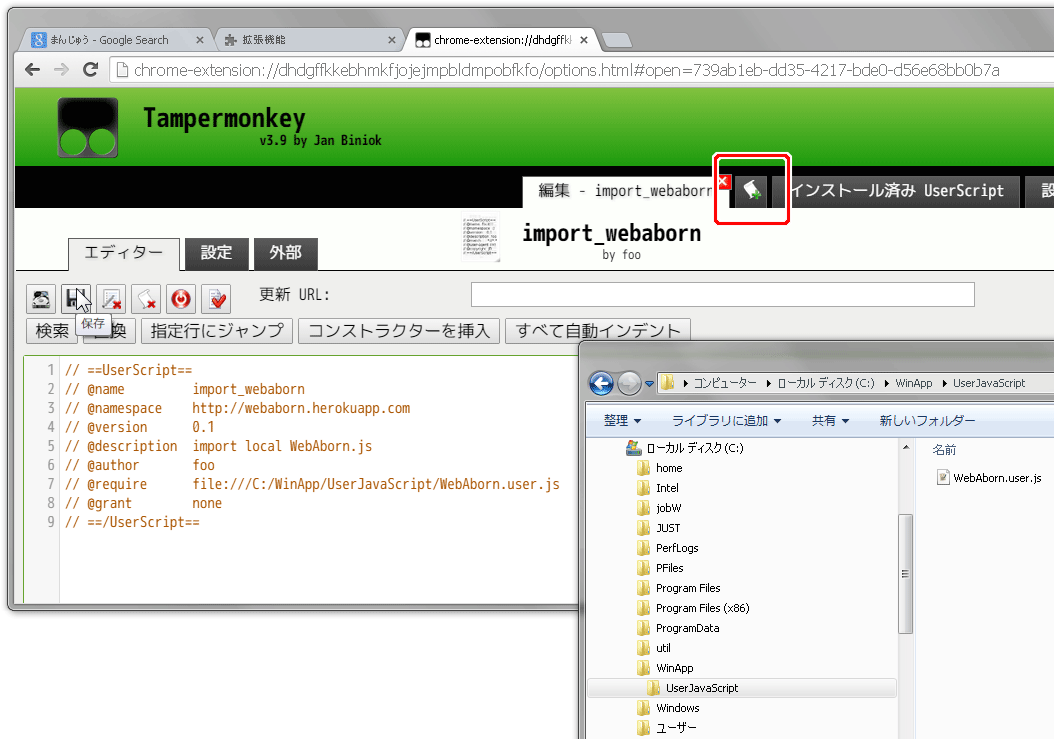Select the Program Files folder in the tree

pos(678,588)
